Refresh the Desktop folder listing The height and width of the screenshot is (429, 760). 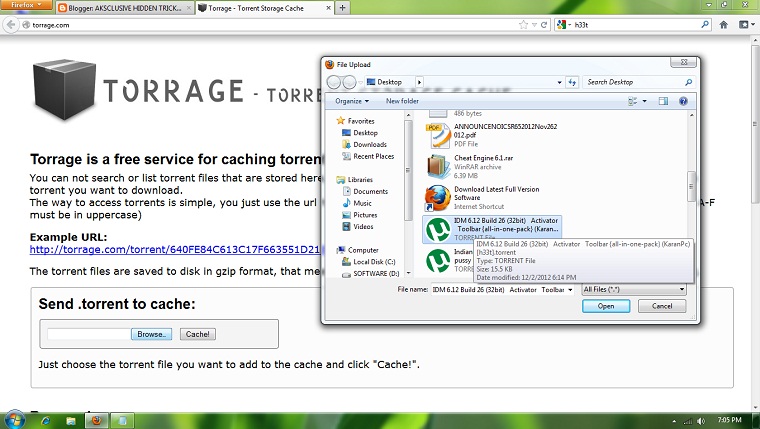pos(572,82)
